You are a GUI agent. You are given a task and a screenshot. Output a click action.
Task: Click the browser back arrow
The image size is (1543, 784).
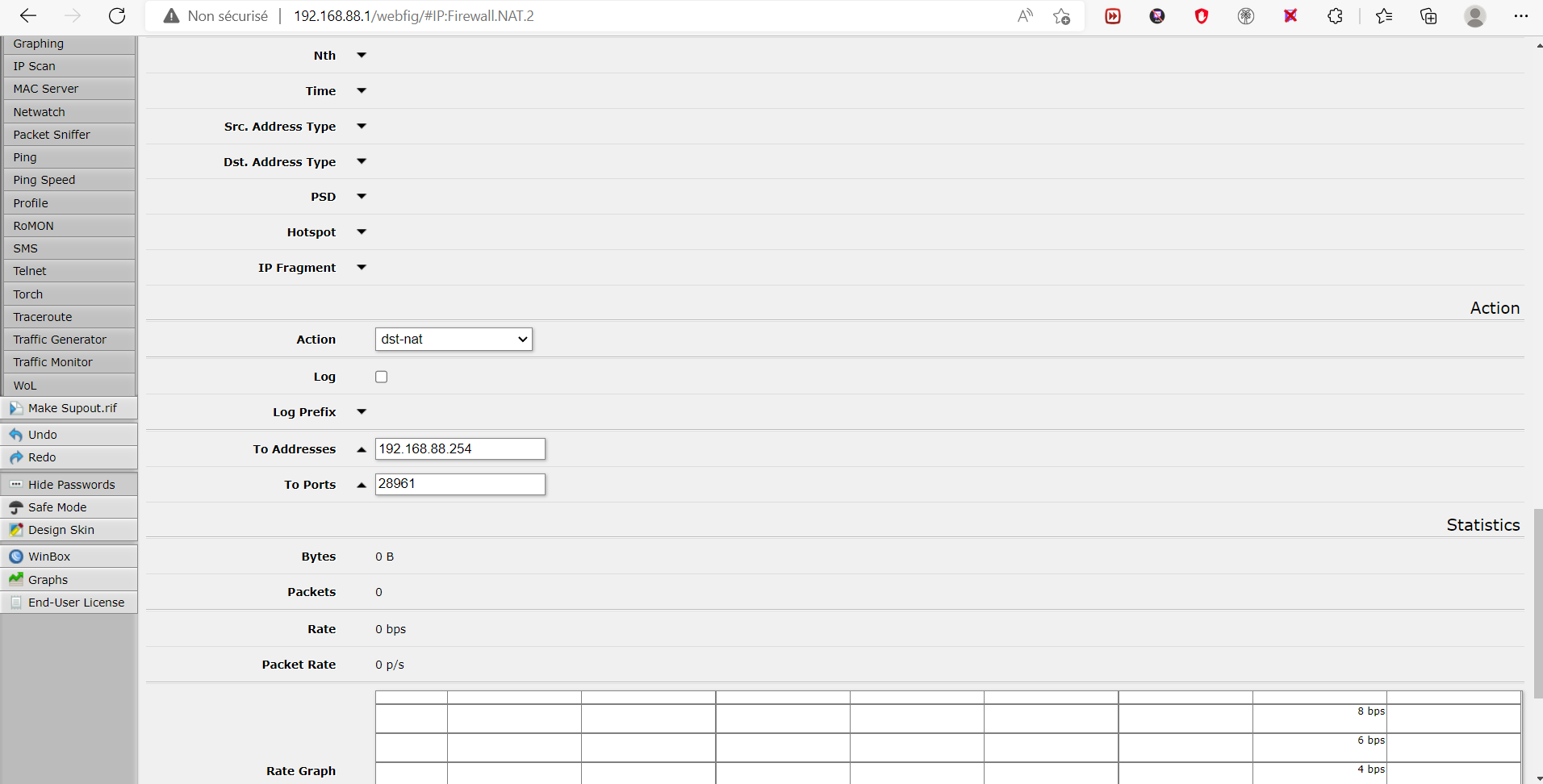click(28, 15)
